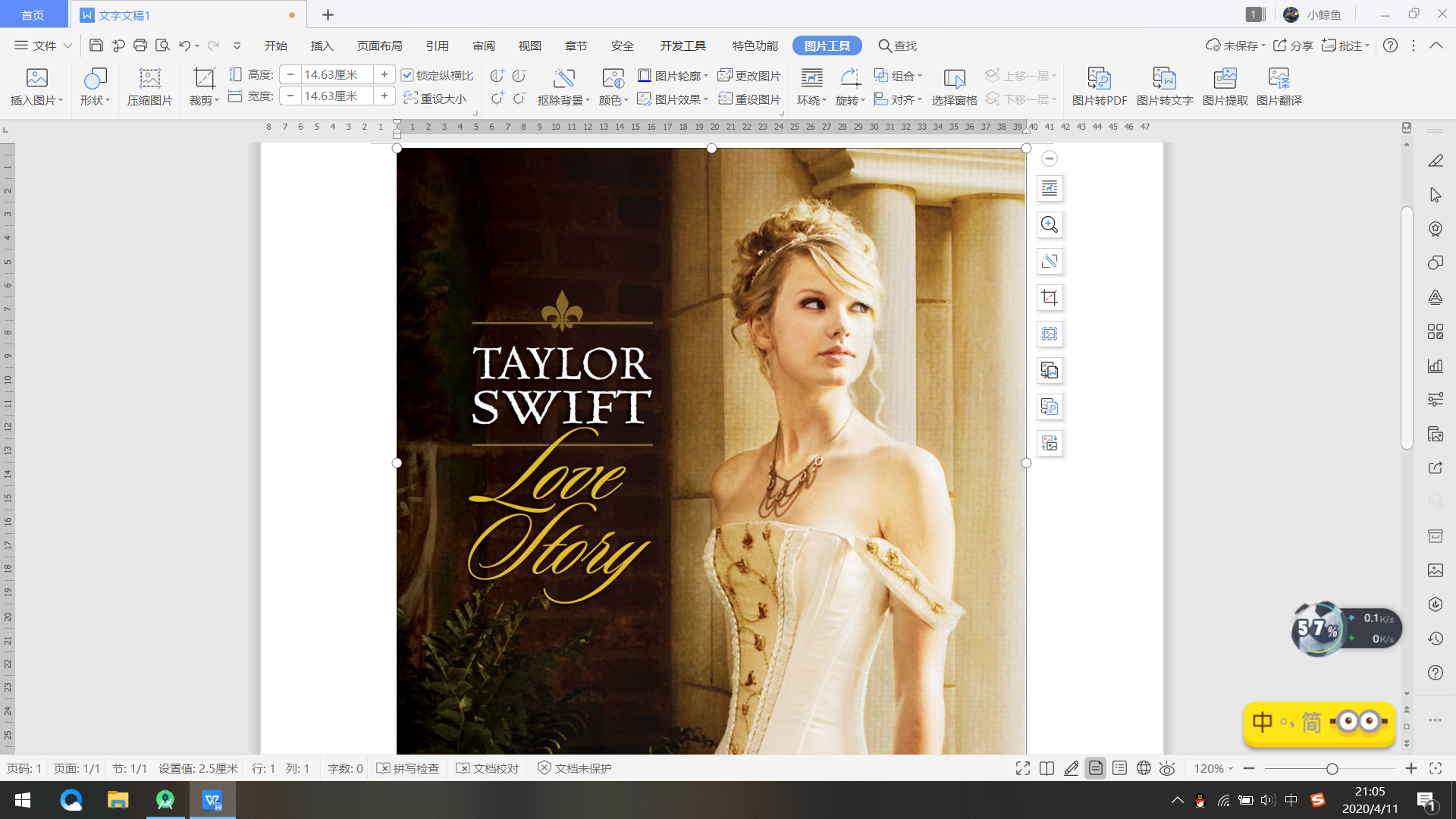This screenshot has height=819, width=1456.
Task: Toggle the 锁定纵横比 checkbox
Action: pos(407,75)
